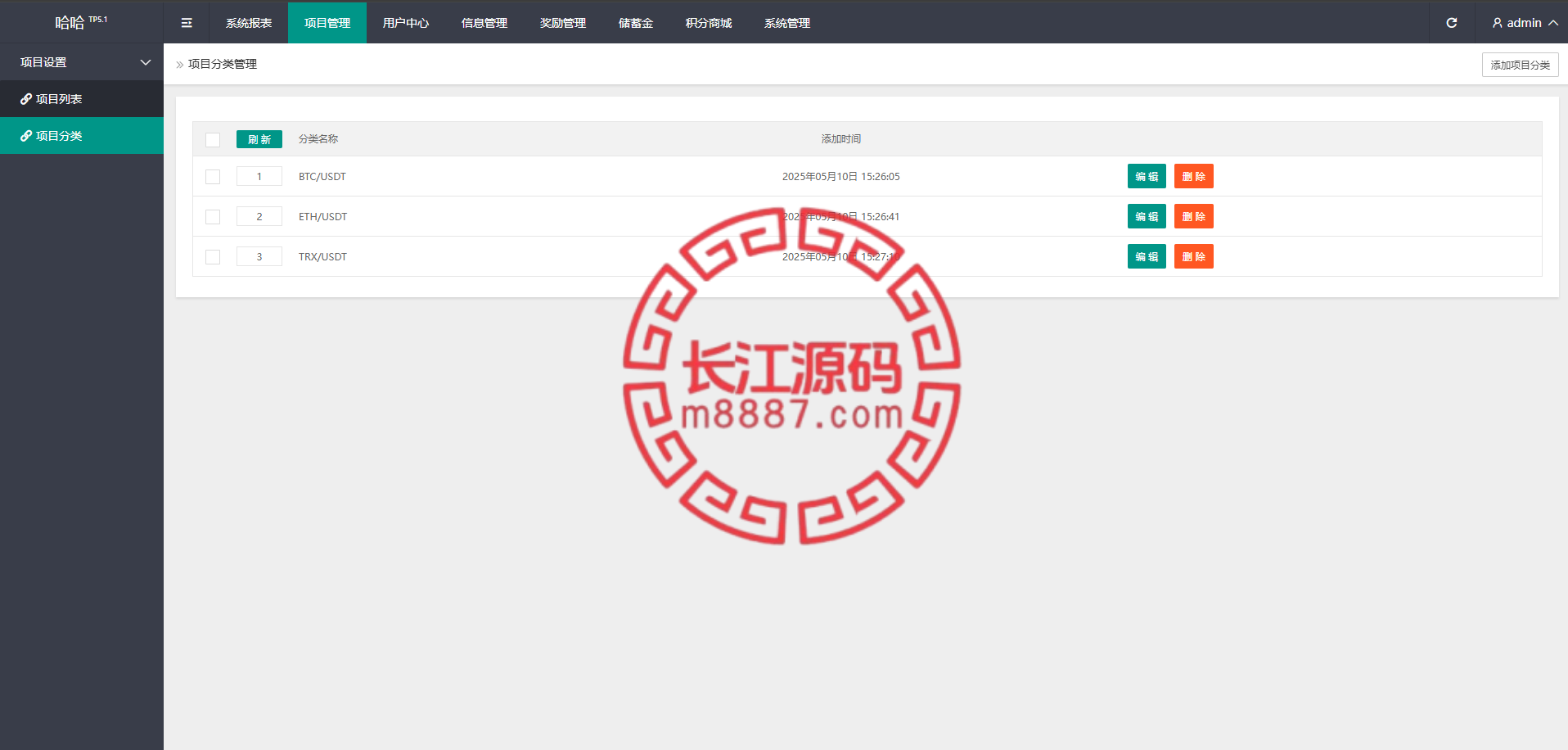
Task: Click the 添加项目分类 button
Action: (1520, 65)
